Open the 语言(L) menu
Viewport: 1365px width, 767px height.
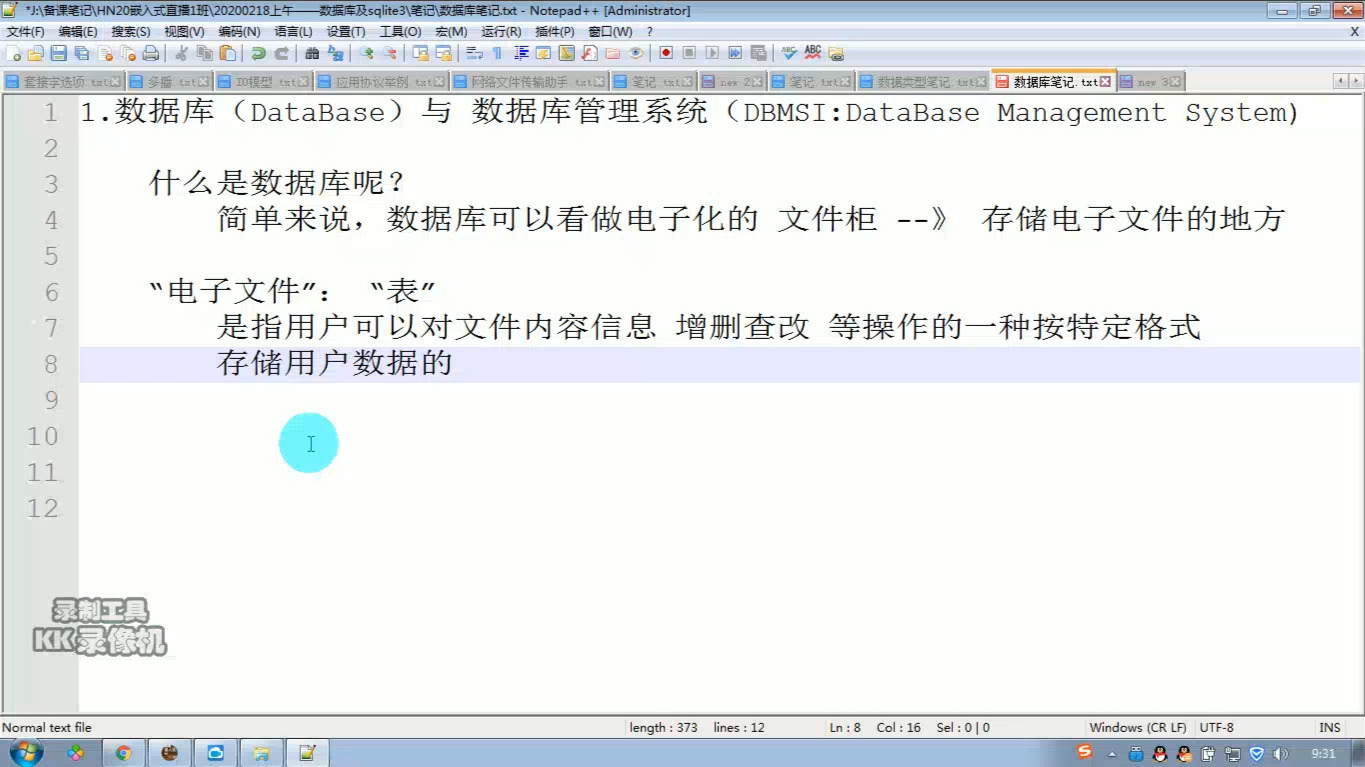click(x=293, y=31)
